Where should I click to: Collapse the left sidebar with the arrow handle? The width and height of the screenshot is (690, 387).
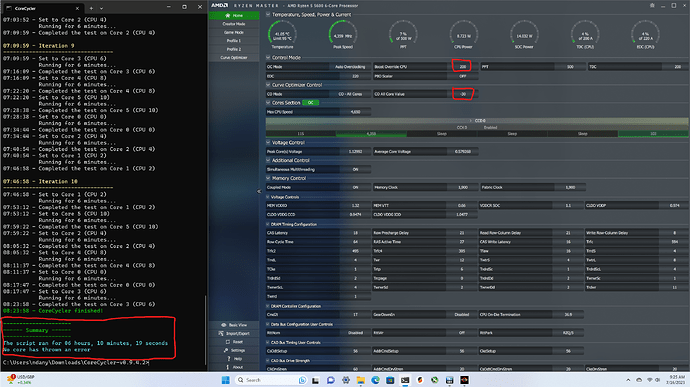259,191
